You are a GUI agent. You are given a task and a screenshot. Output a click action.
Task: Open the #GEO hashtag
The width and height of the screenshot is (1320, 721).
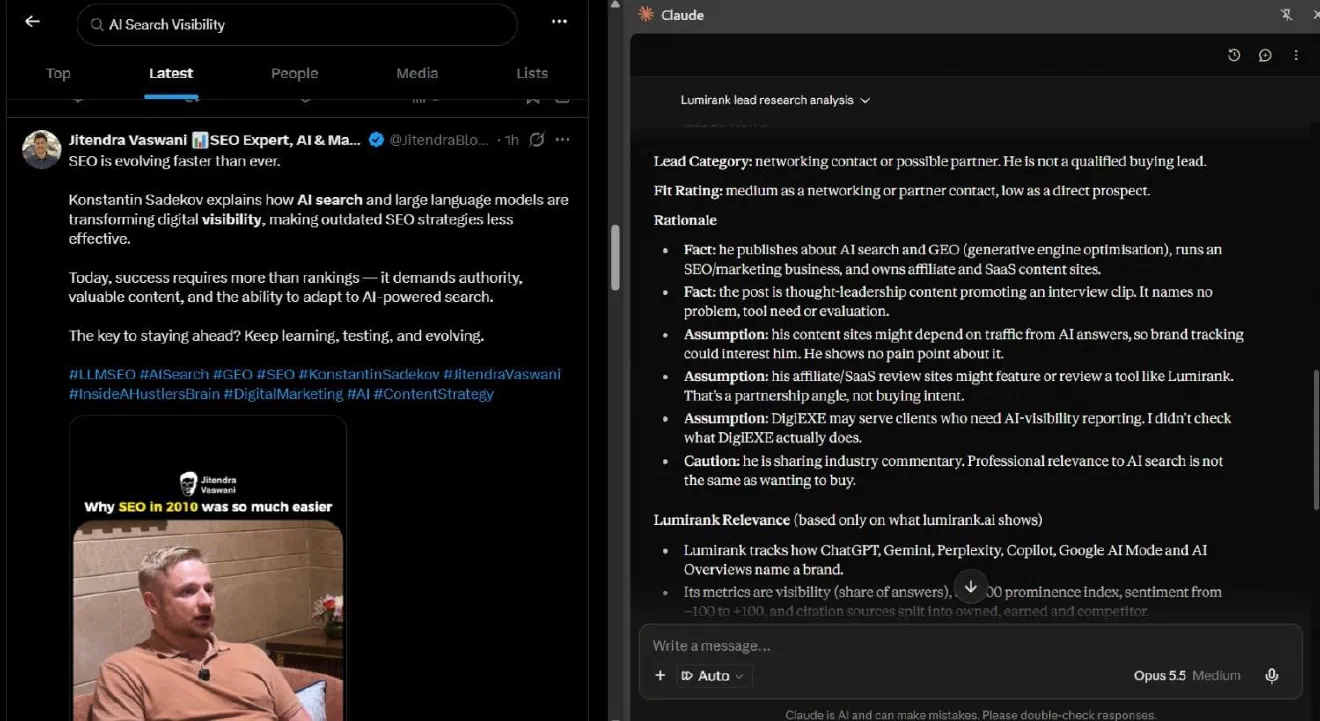click(x=232, y=374)
